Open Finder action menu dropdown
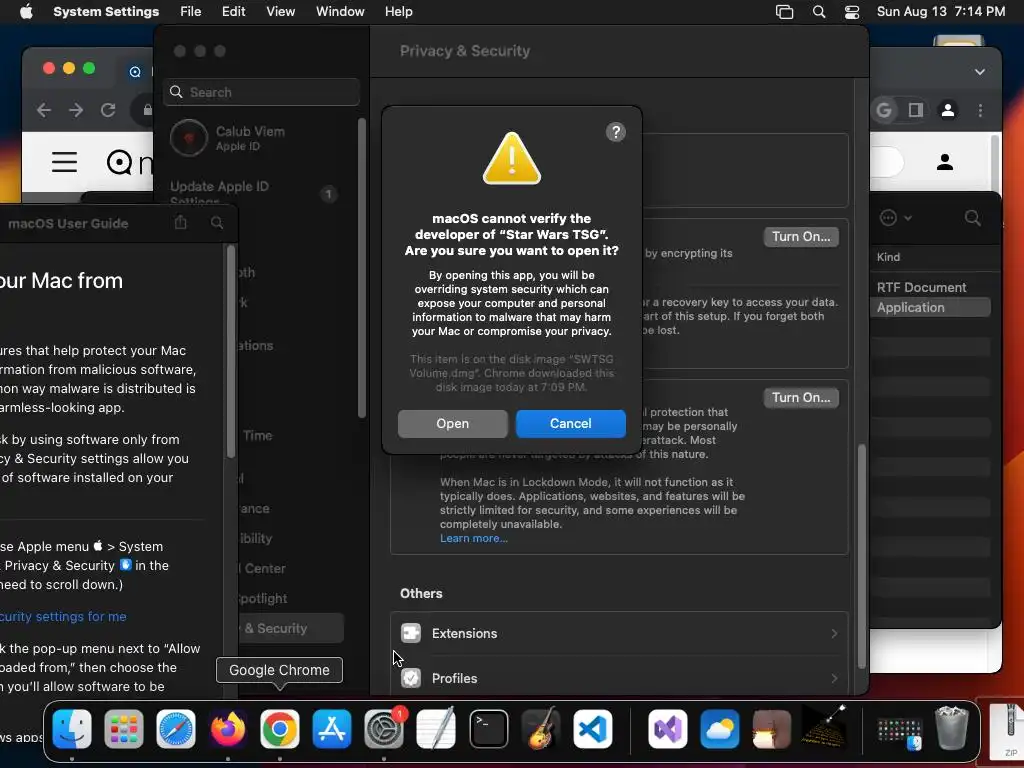 tap(895, 218)
